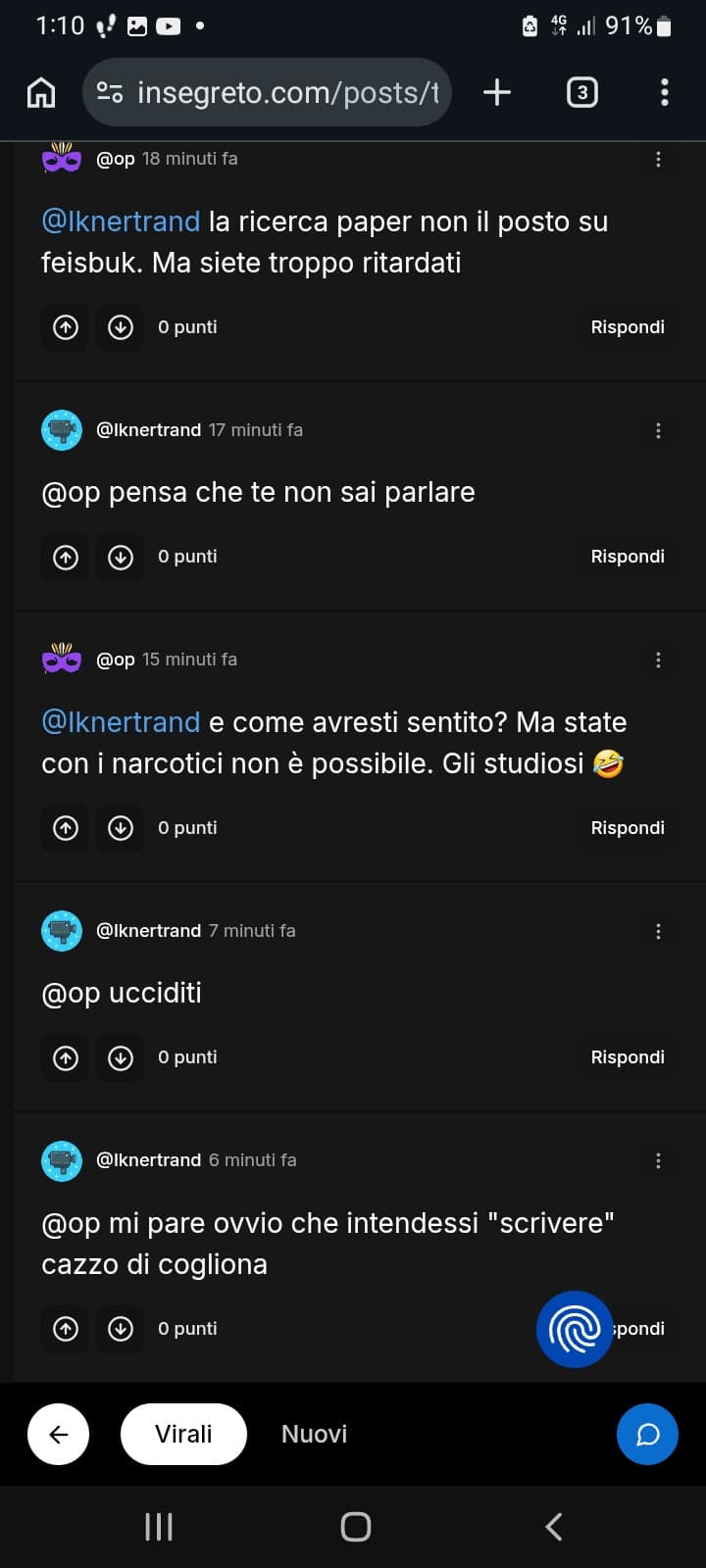
Task: Open a new tab with plus icon
Action: [497, 92]
